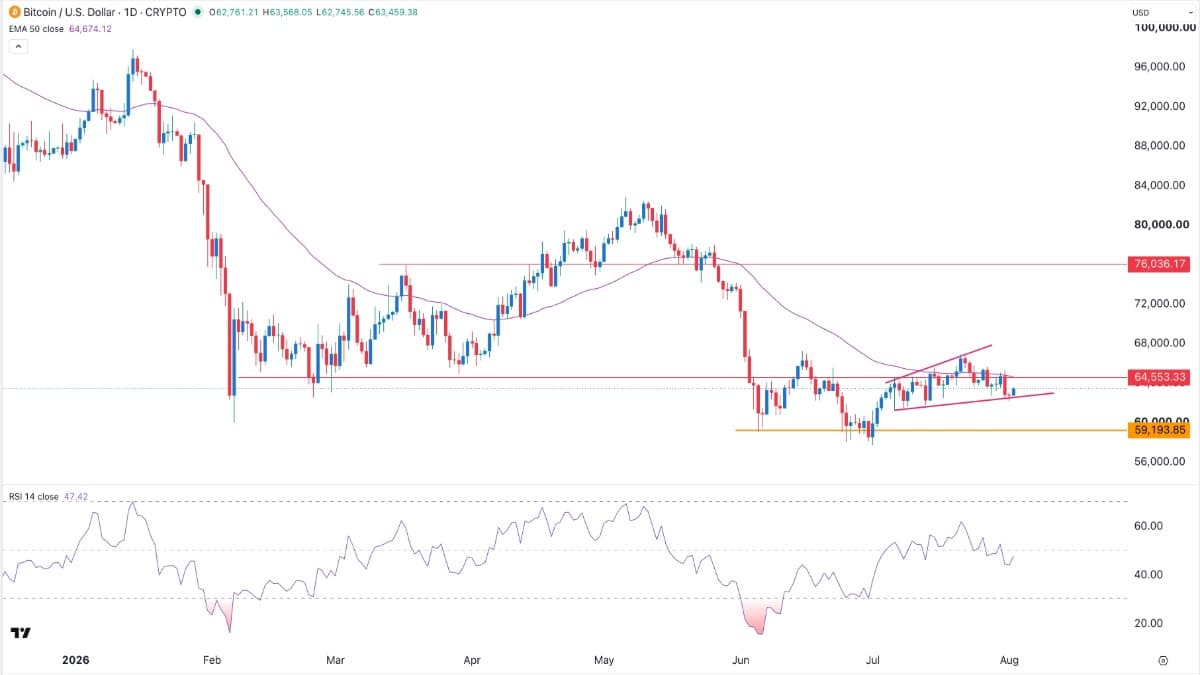Viewport: 1200px width, 675px height.
Task: Click the 92,000.00 price axis label
Action: click(1161, 107)
